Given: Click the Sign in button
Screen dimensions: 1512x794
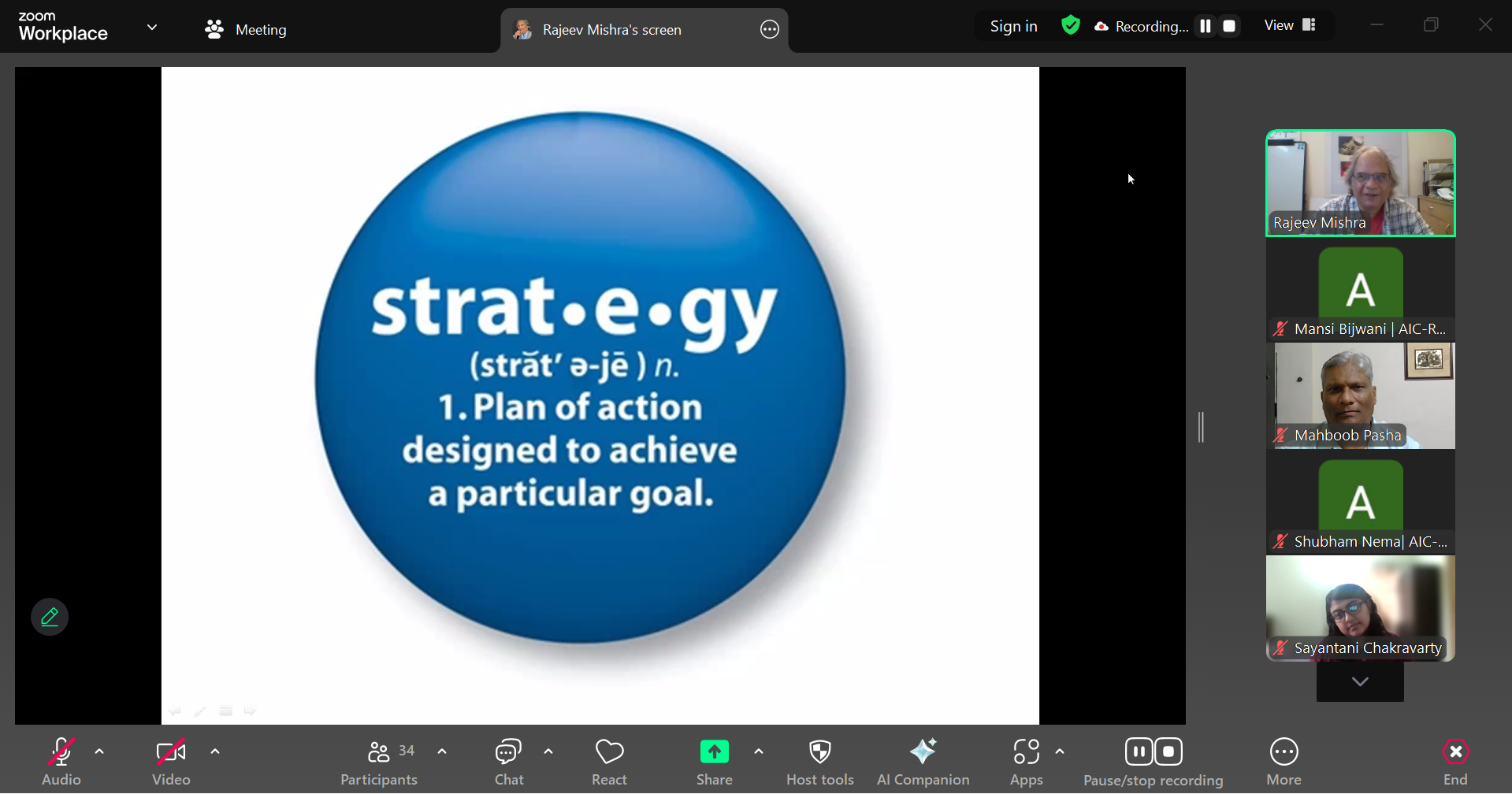Looking at the screenshot, I should 1013,26.
